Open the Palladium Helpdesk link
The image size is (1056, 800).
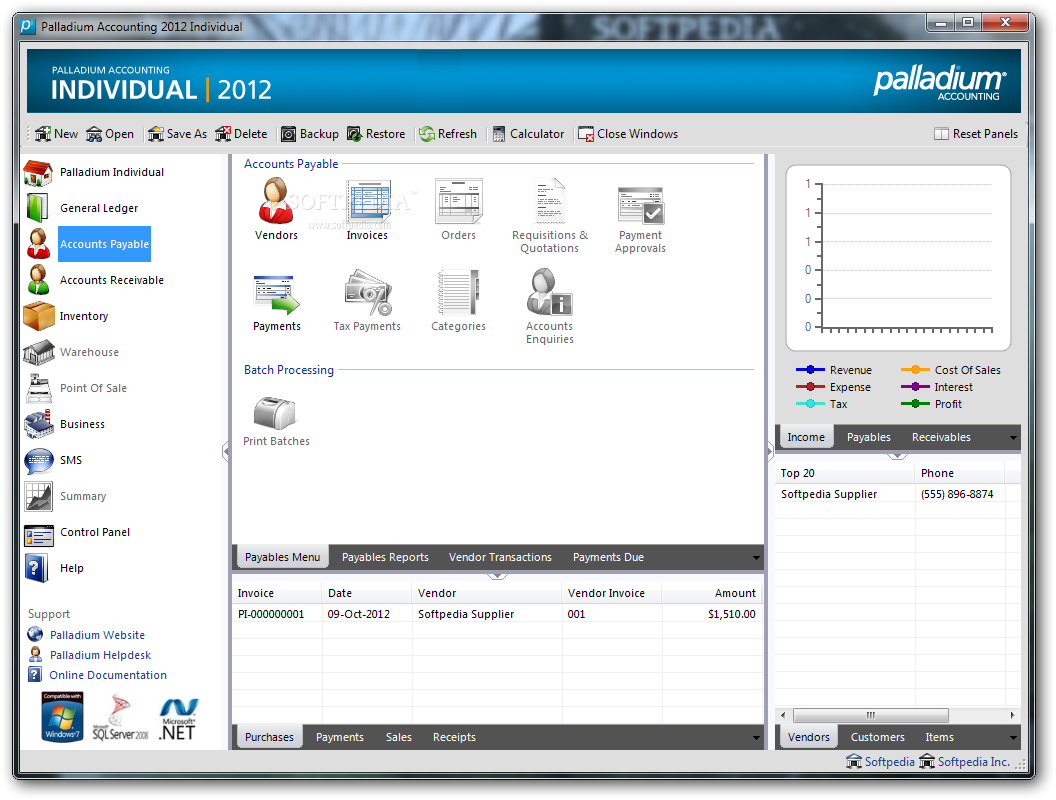tap(100, 655)
